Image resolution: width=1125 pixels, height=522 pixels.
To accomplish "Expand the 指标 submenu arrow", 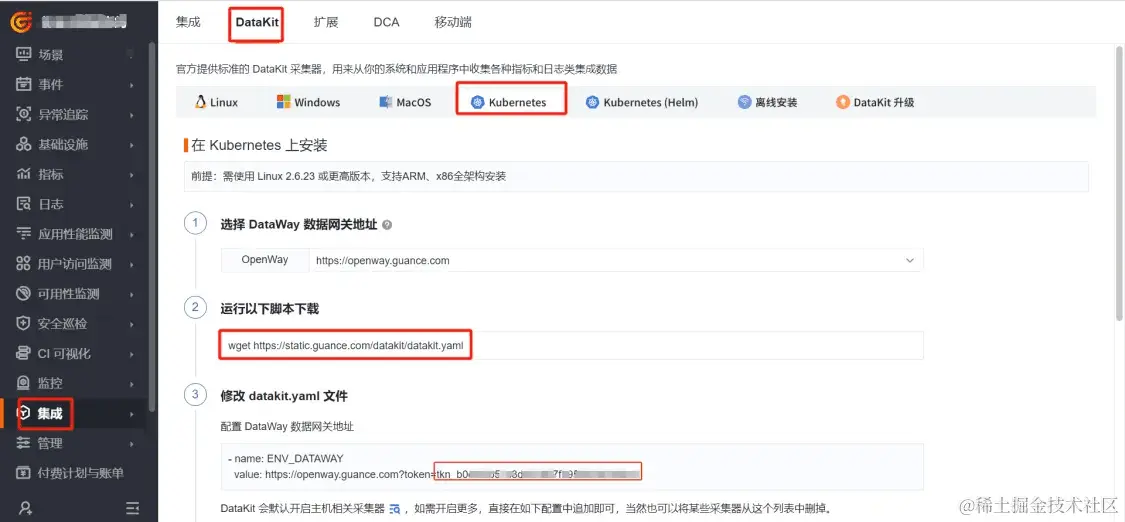I will (132, 175).
